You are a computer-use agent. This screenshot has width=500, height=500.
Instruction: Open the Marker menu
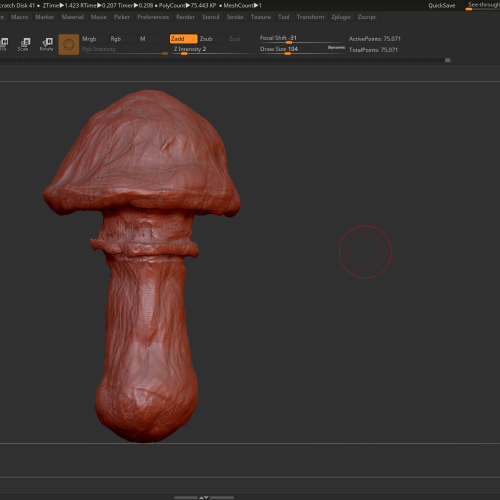[45, 17]
